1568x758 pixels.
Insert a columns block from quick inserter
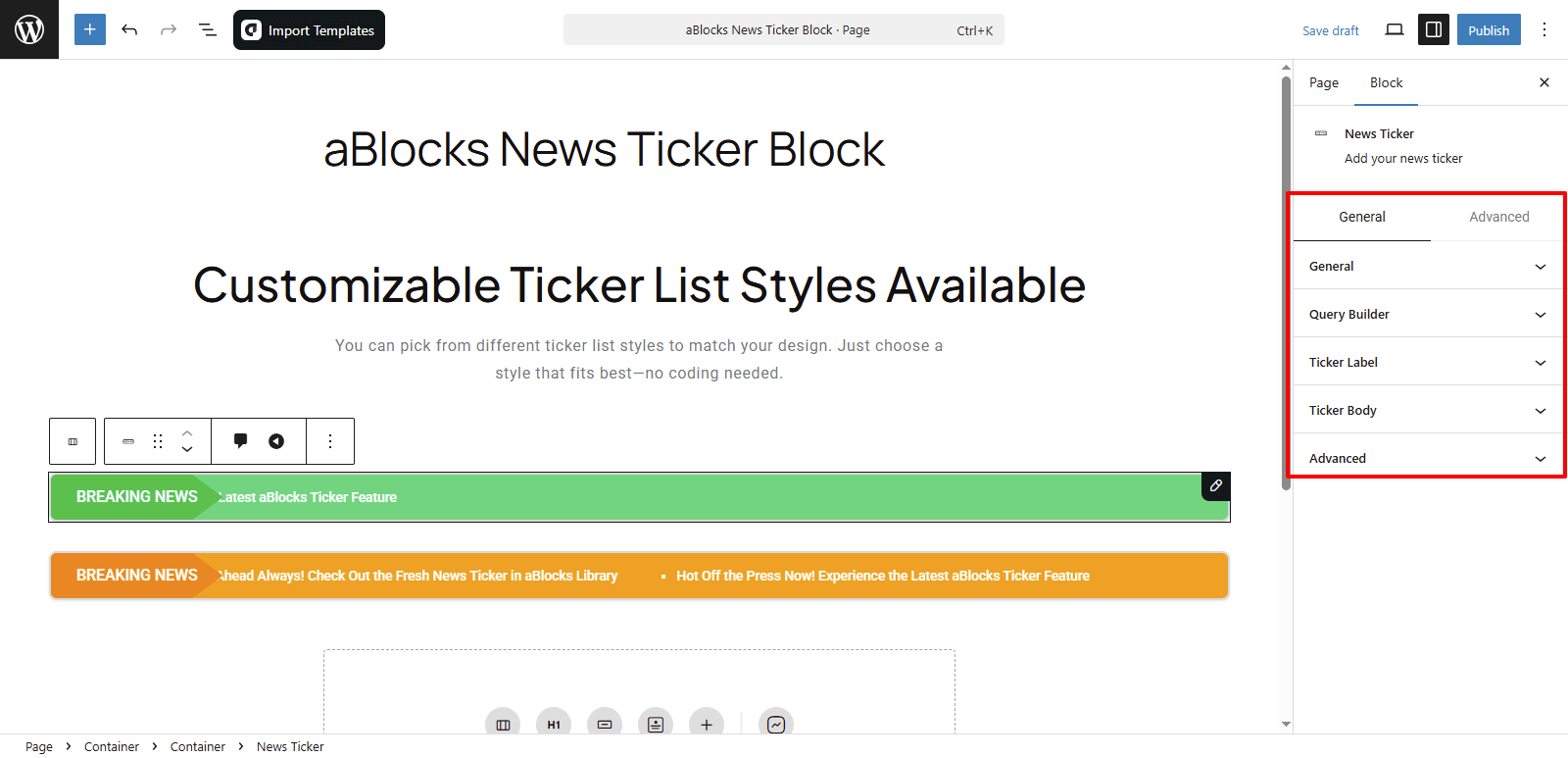click(503, 725)
